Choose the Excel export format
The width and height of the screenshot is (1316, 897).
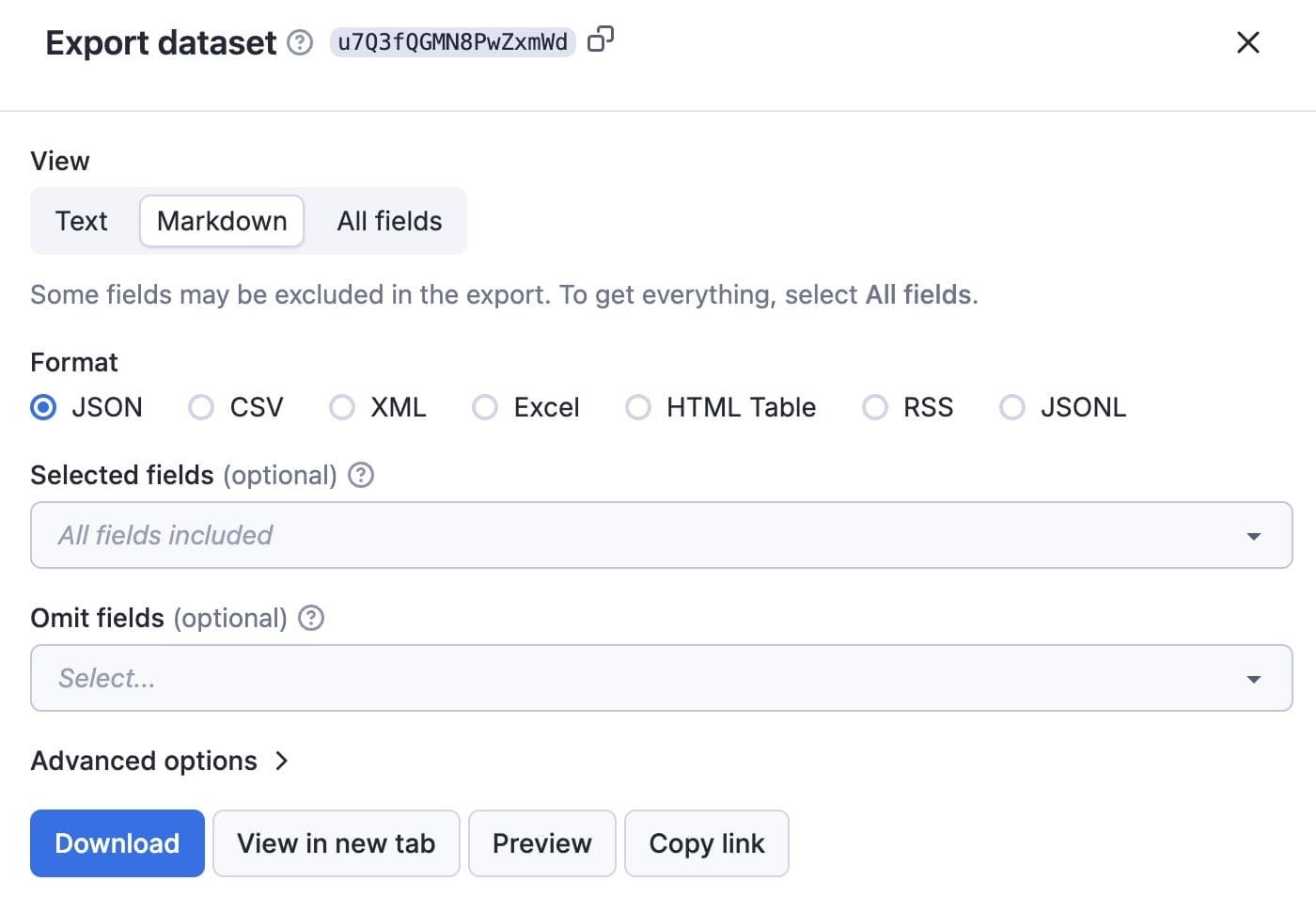[485, 407]
